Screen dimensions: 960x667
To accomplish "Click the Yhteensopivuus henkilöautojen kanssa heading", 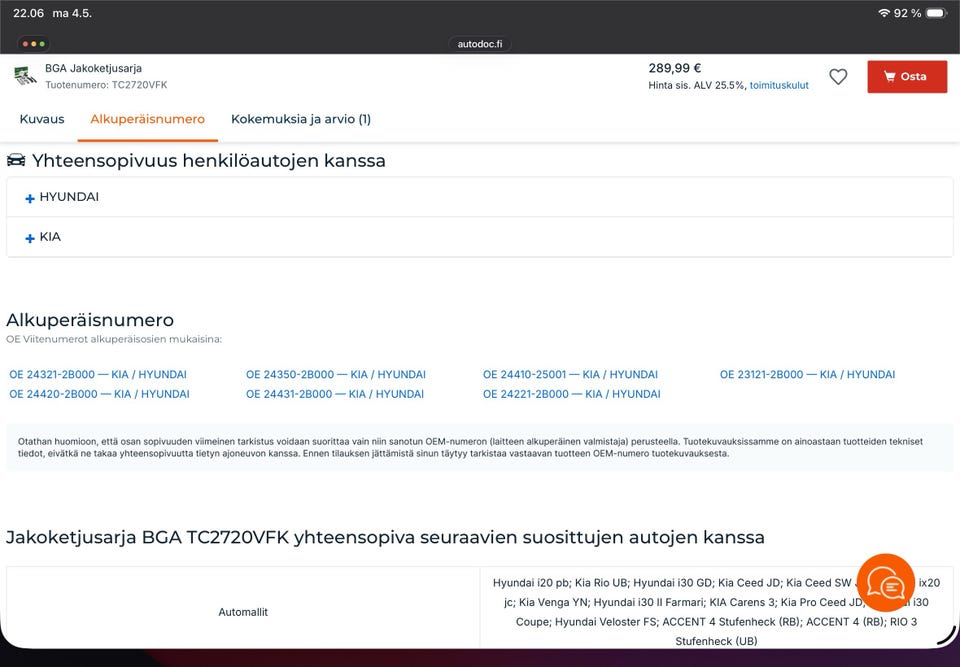I will click(209, 160).
